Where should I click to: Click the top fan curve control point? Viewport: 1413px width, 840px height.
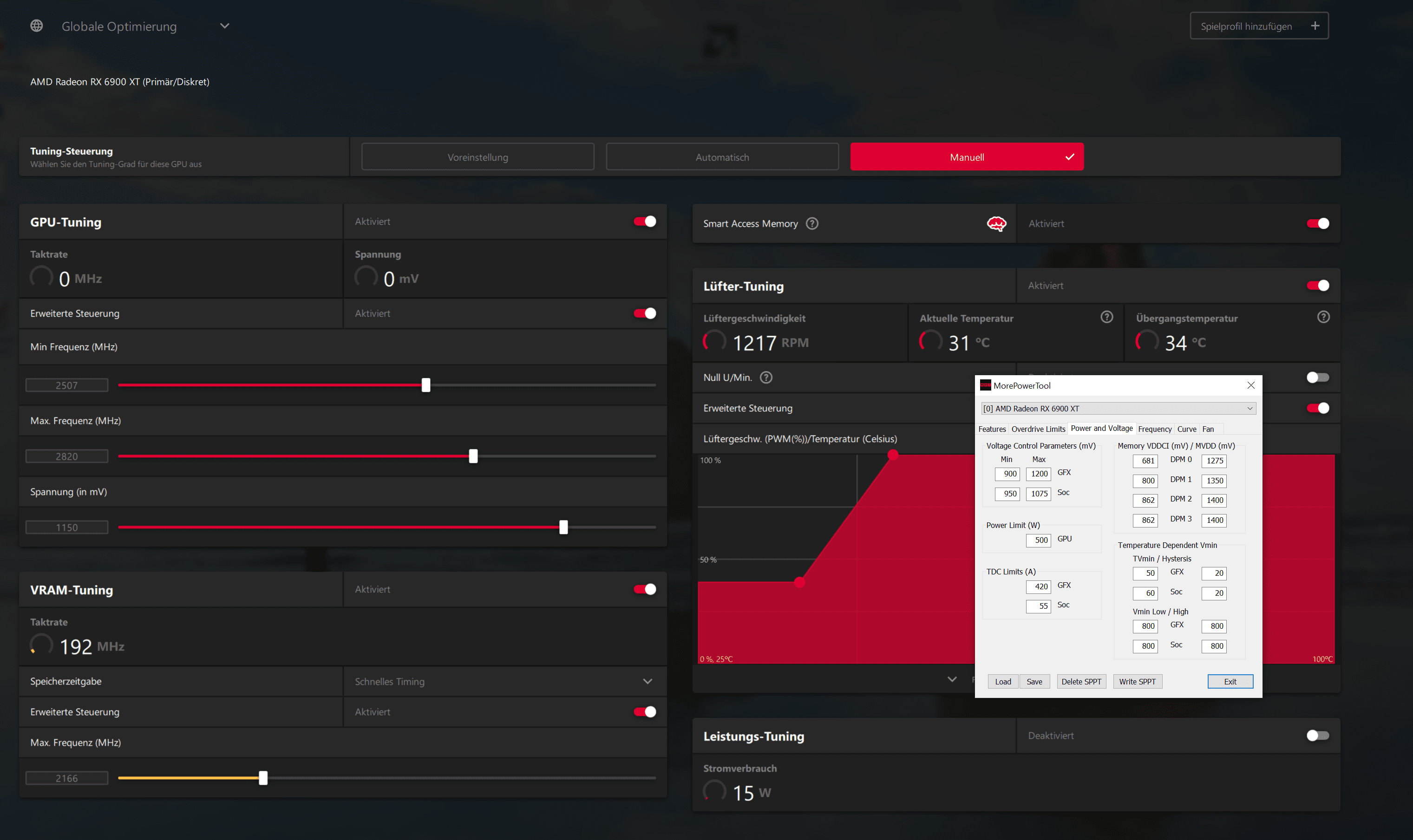[893, 454]
